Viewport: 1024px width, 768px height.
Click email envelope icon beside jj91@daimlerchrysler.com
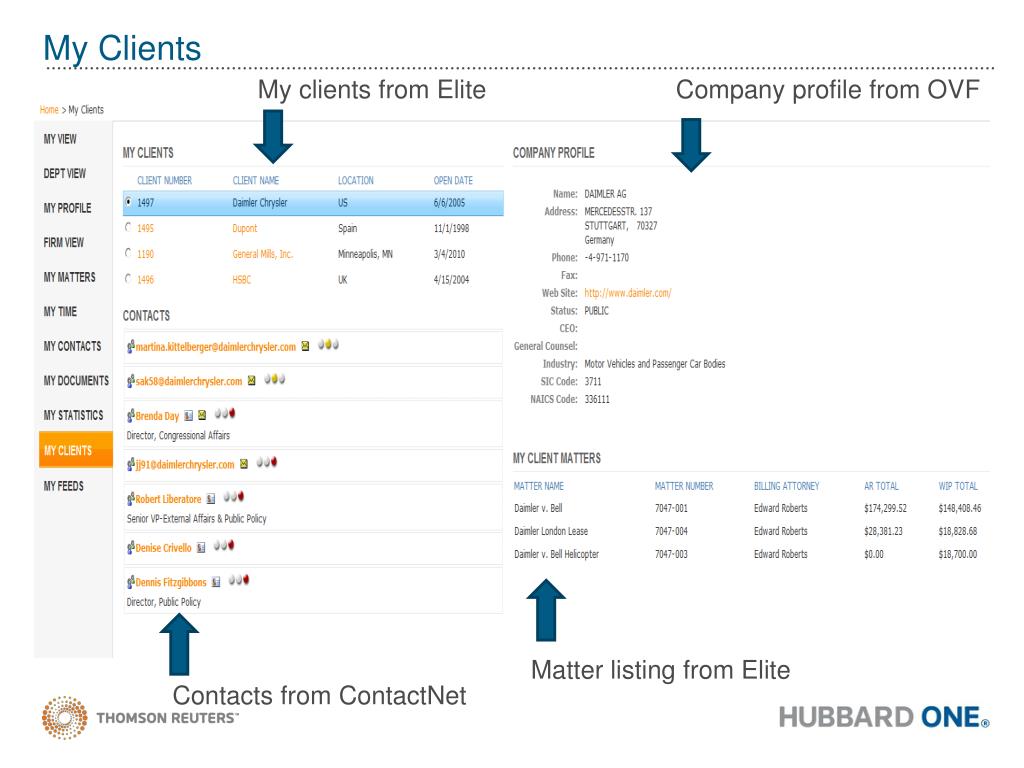point(244,464)
